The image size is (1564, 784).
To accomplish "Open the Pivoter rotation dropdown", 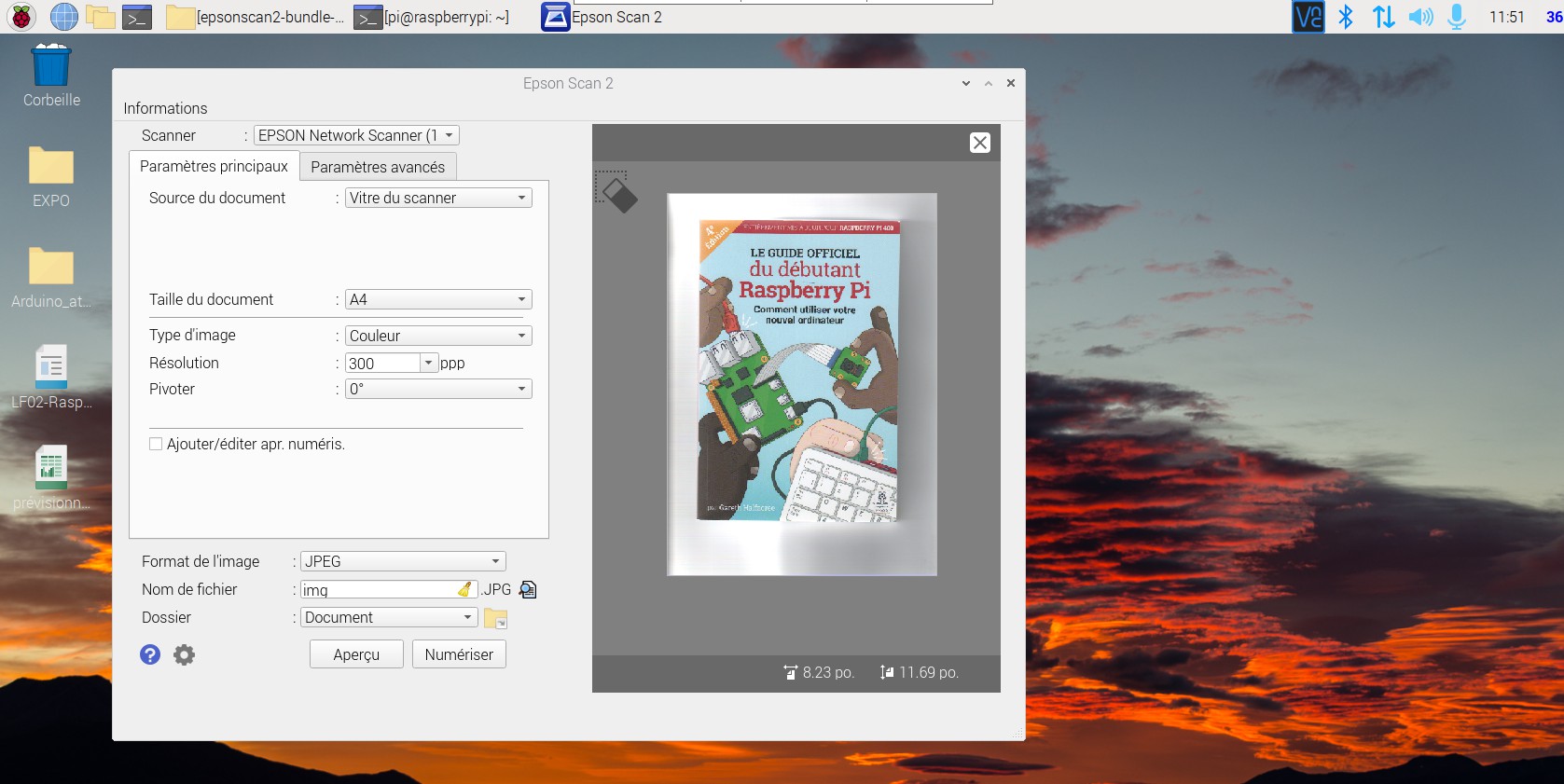I will [x=438, y=389].
